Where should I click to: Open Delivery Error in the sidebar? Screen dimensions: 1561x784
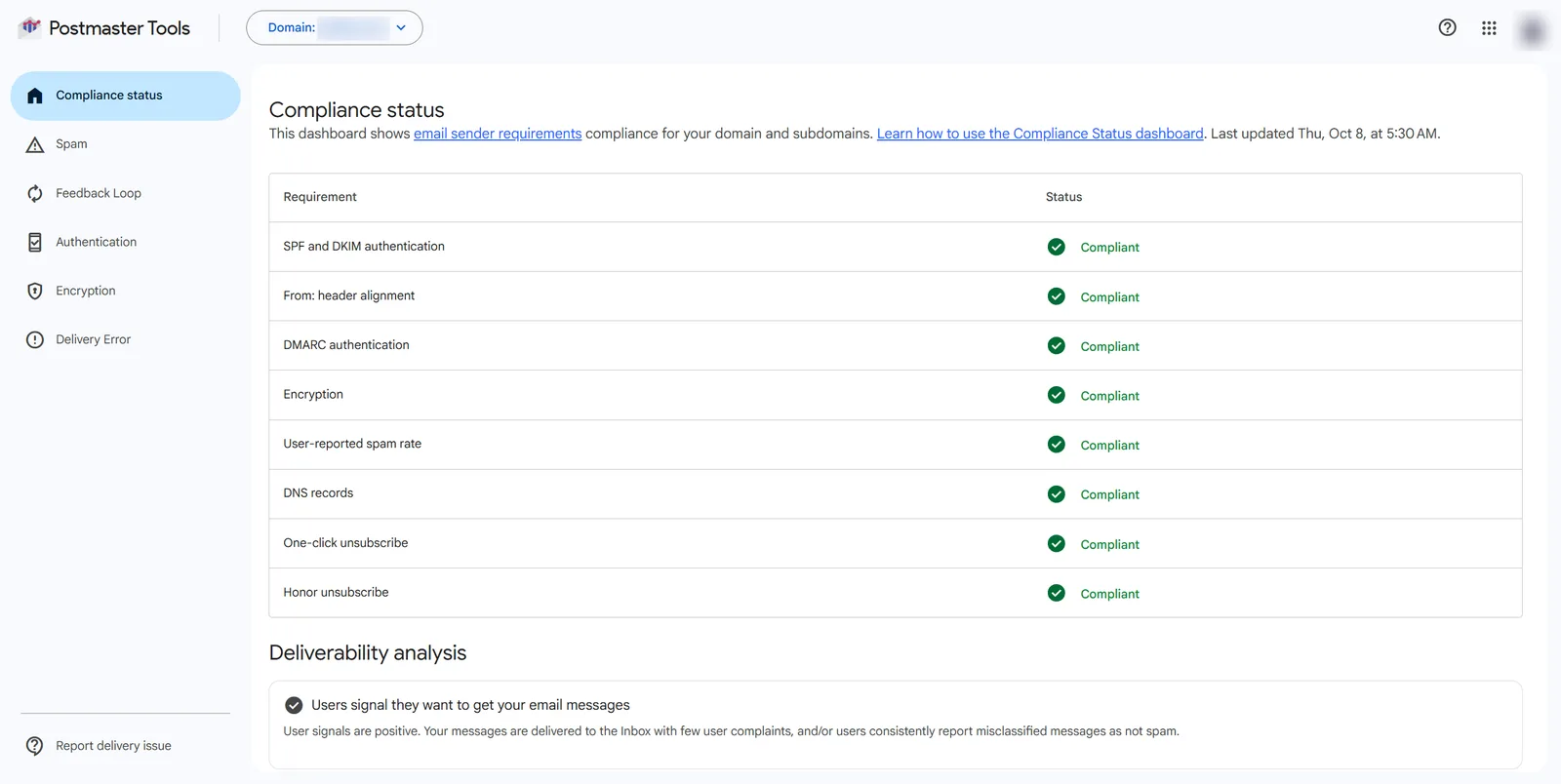point(93,339)
